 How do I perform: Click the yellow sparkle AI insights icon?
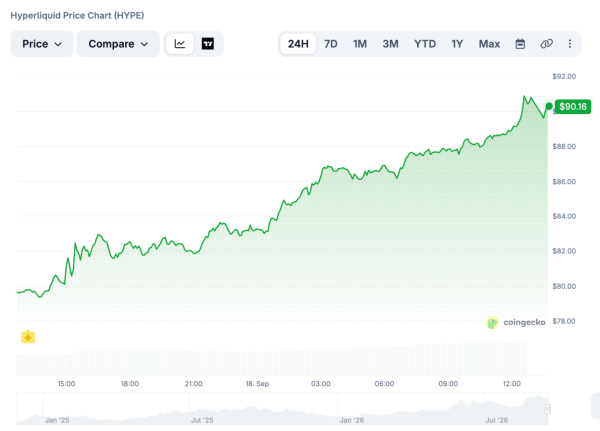pos(28,337)
